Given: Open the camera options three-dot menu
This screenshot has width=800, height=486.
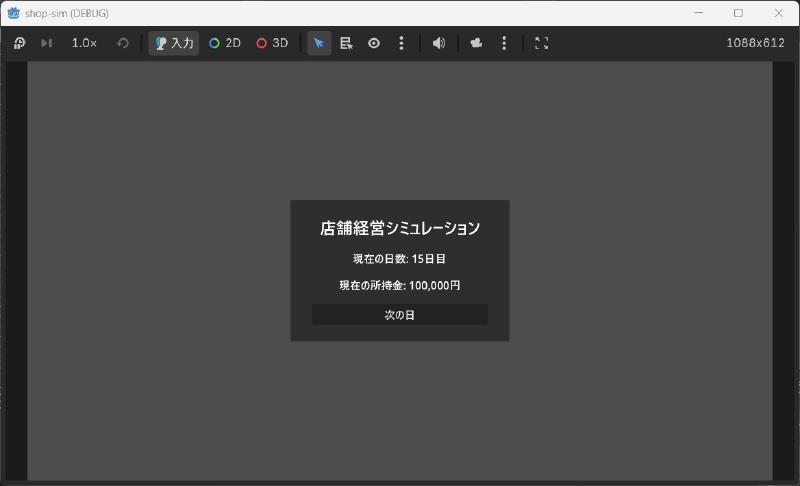Looking at the screenshot, I should [x=504, y=43].
